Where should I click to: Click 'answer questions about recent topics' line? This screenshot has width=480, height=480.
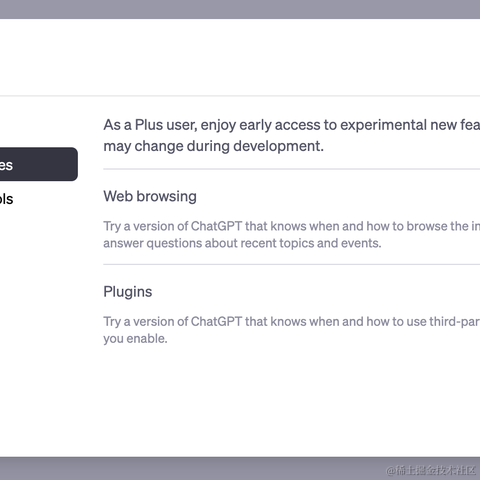click(242, 243)
